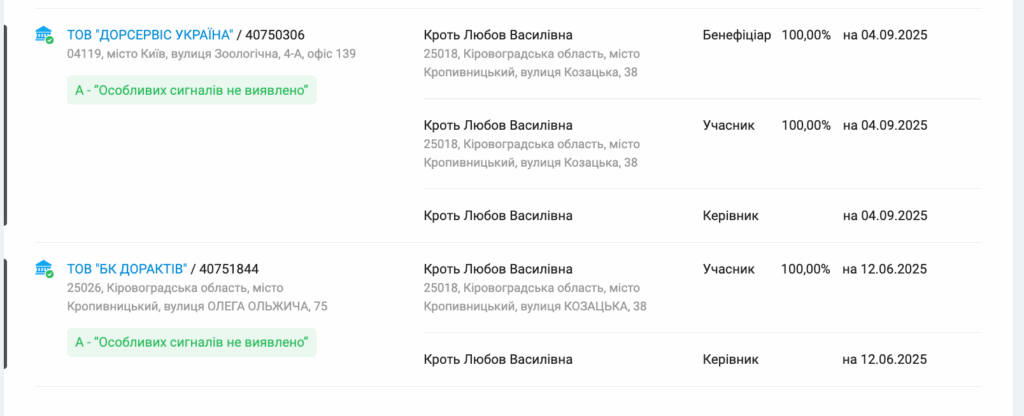
Task: Click the Бенефіціар role label
Action: 737,35
